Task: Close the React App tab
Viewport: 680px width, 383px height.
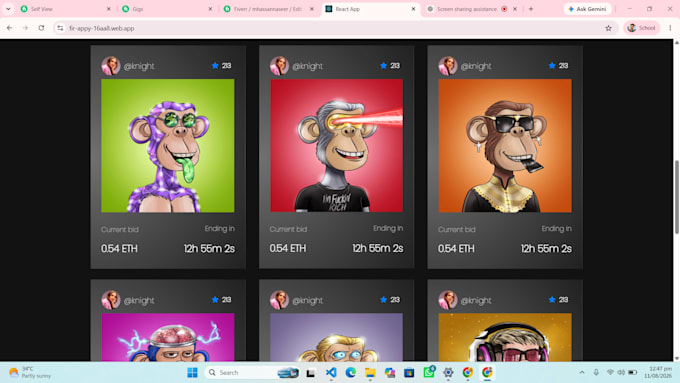Action: coord(413,9)
